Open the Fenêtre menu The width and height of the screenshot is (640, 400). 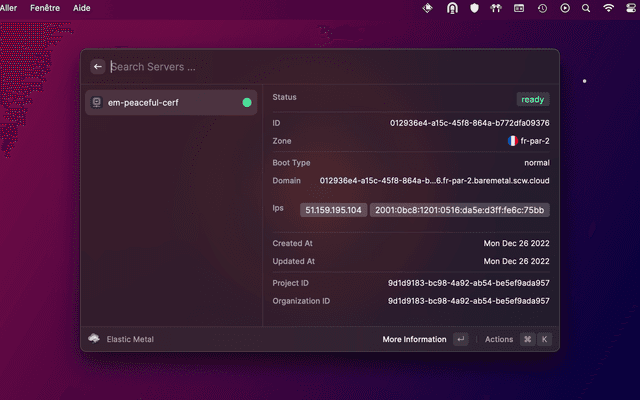pyautogui.click(x=45, y=8)
